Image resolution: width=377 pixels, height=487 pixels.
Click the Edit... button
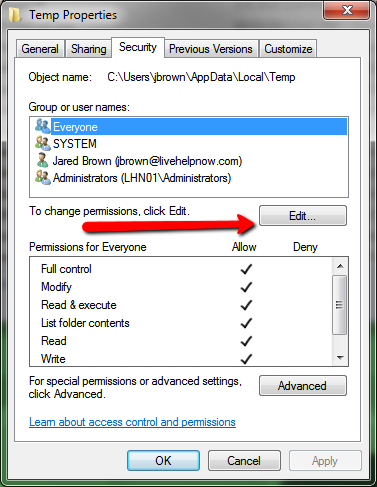(x=303, y=216)
